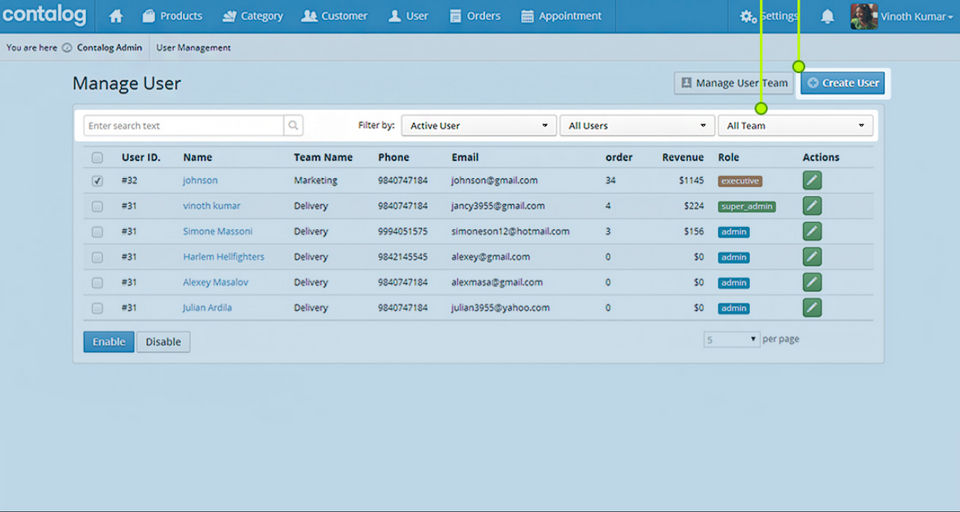The height and width of the screenshot is (512, 960).
Task: Click the contalog logo
Action: [44, 15]
